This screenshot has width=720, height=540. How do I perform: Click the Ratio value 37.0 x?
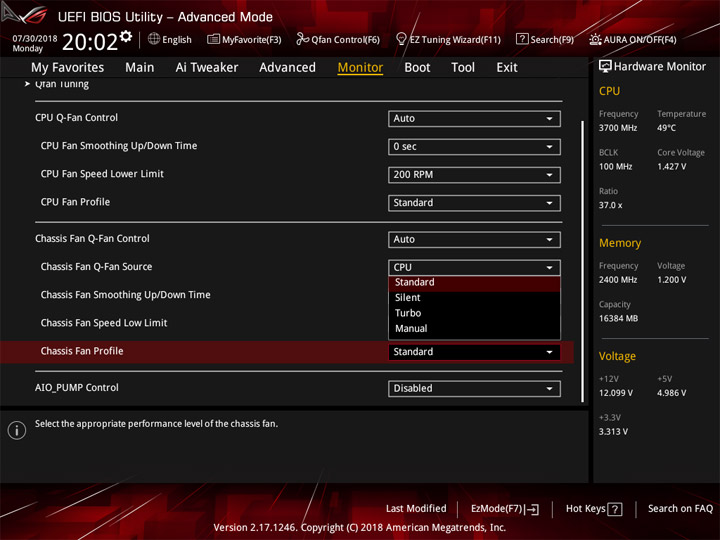tap(610, 206)
